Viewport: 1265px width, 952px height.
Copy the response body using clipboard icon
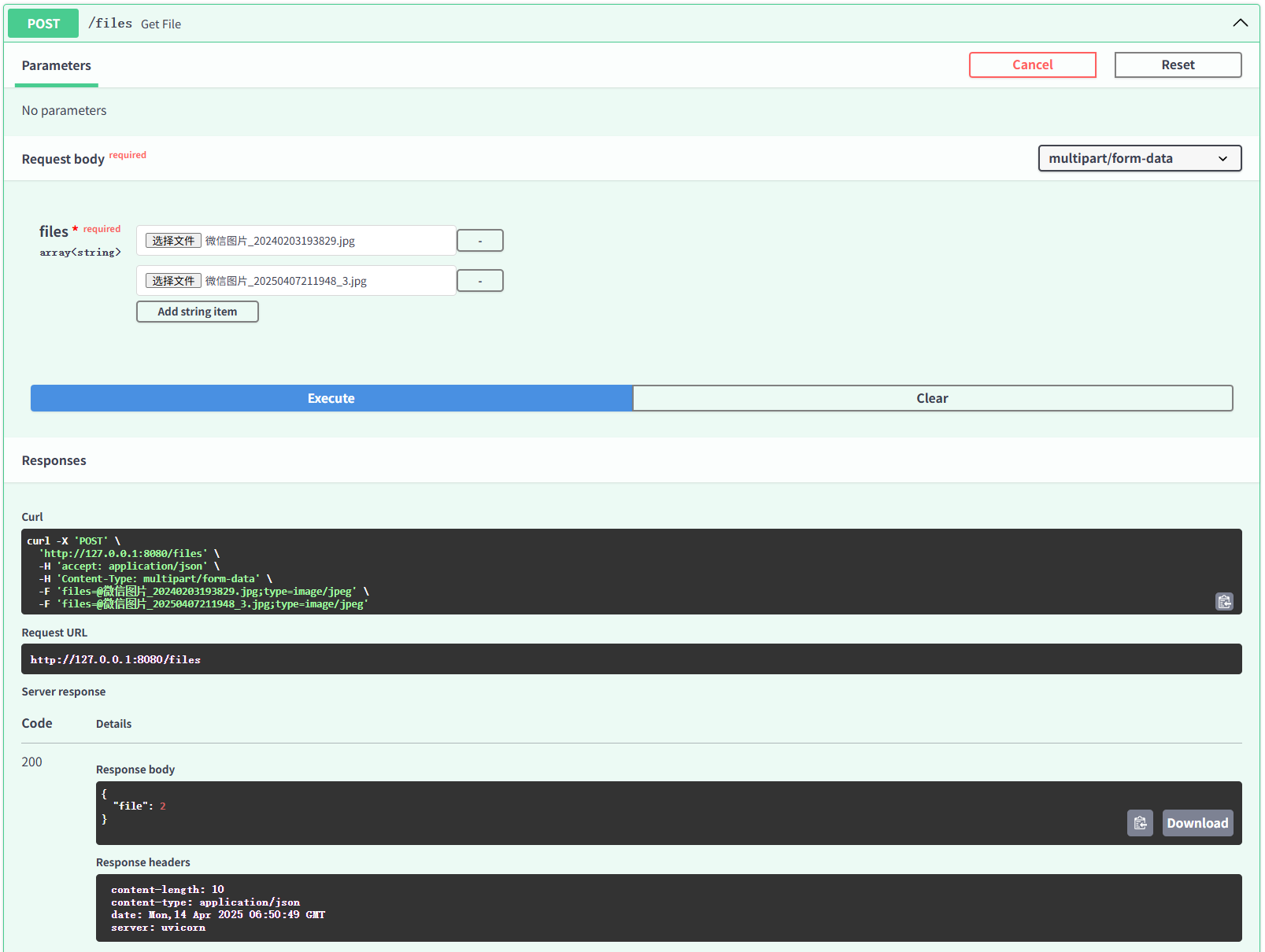click(x=1140, y=822)
